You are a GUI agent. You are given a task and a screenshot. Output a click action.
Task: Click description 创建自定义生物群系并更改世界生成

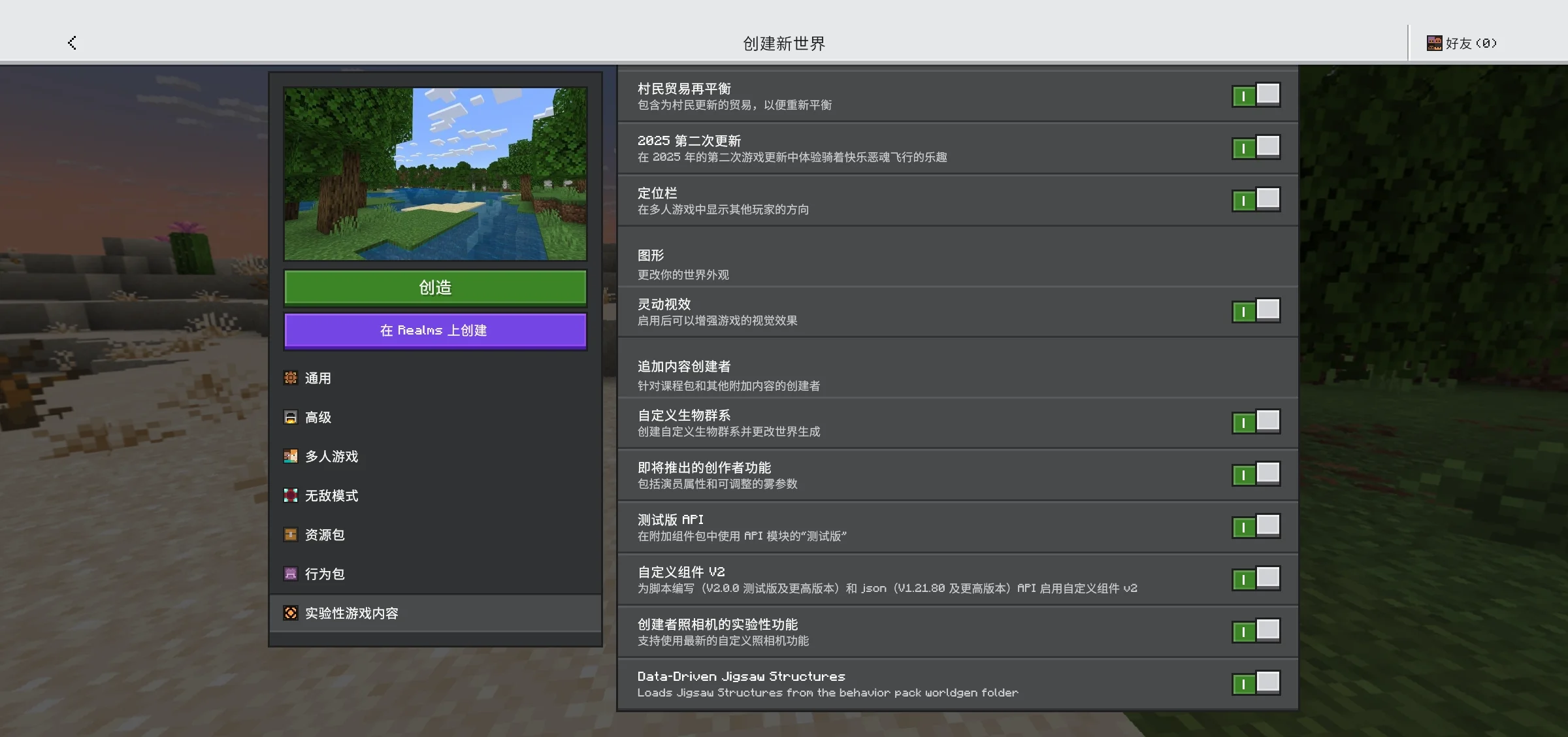tap(729, 432)
